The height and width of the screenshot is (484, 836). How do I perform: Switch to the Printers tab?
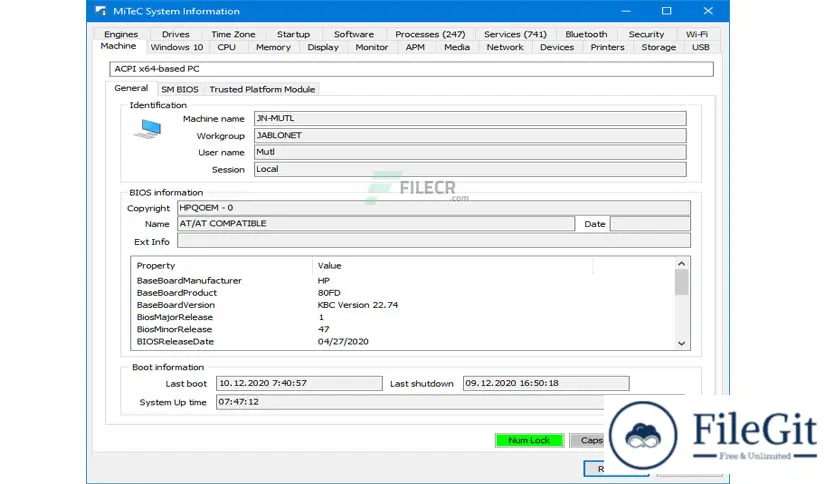(x=607, y=47)
